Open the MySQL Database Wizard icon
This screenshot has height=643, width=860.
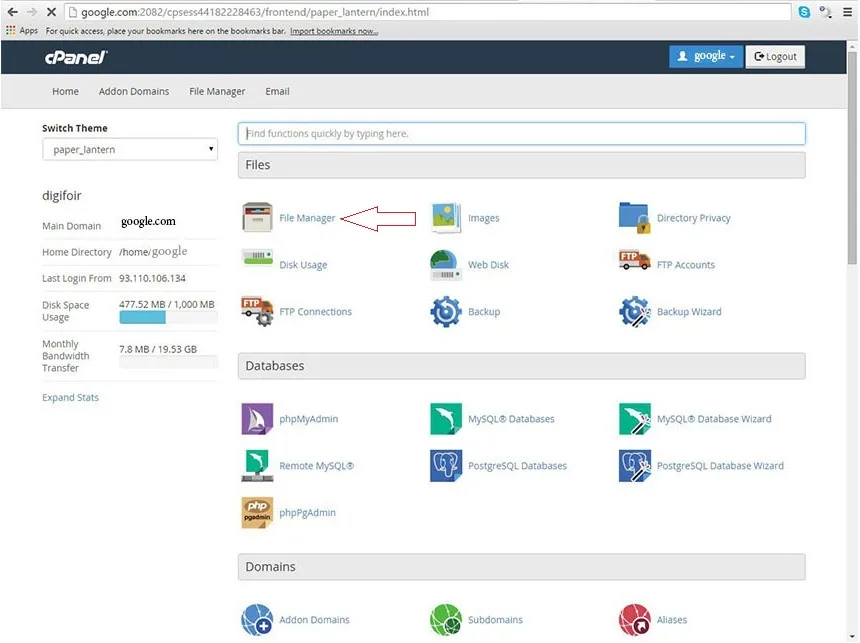pos(635,419)
